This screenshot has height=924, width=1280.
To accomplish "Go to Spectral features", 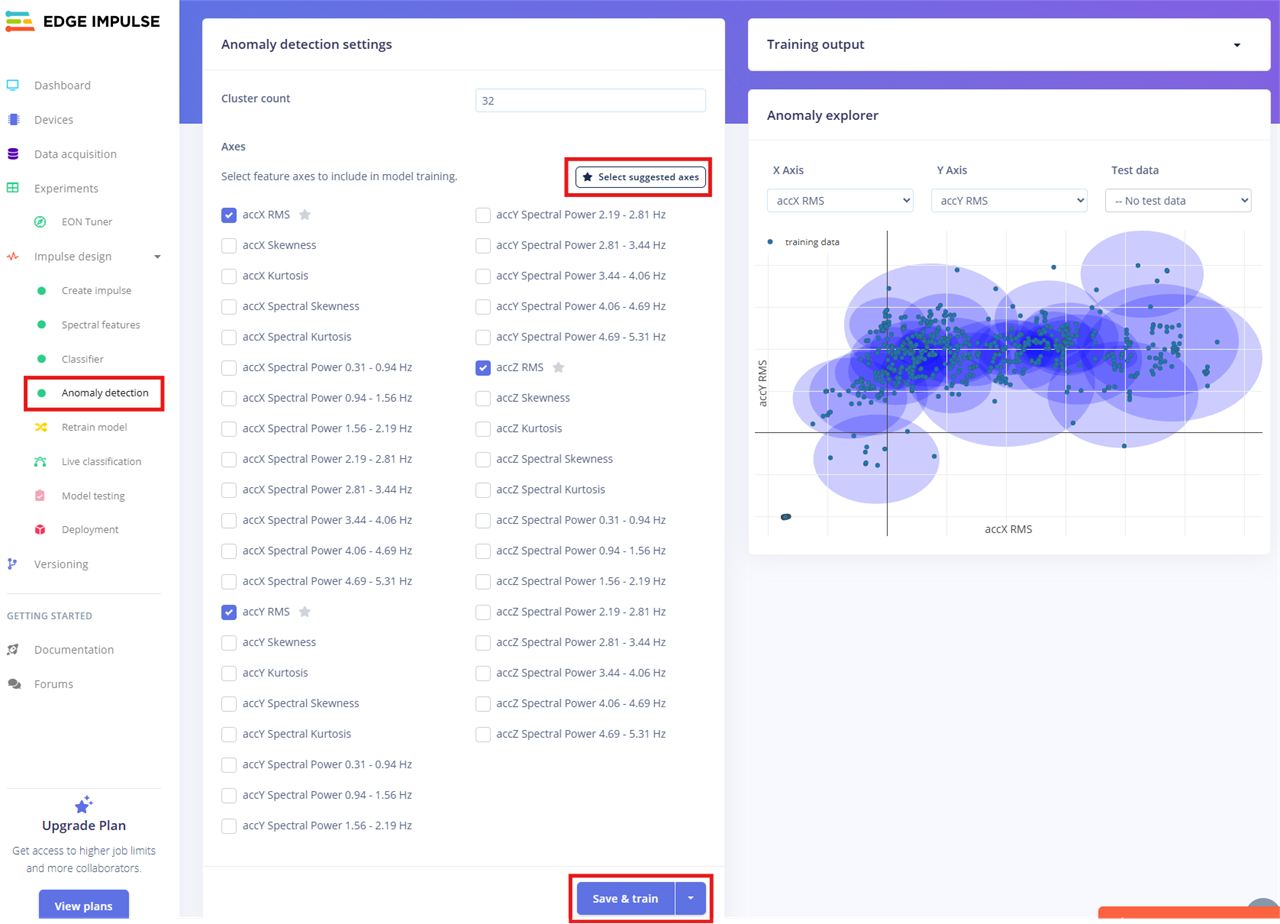I will pos(100,325).
